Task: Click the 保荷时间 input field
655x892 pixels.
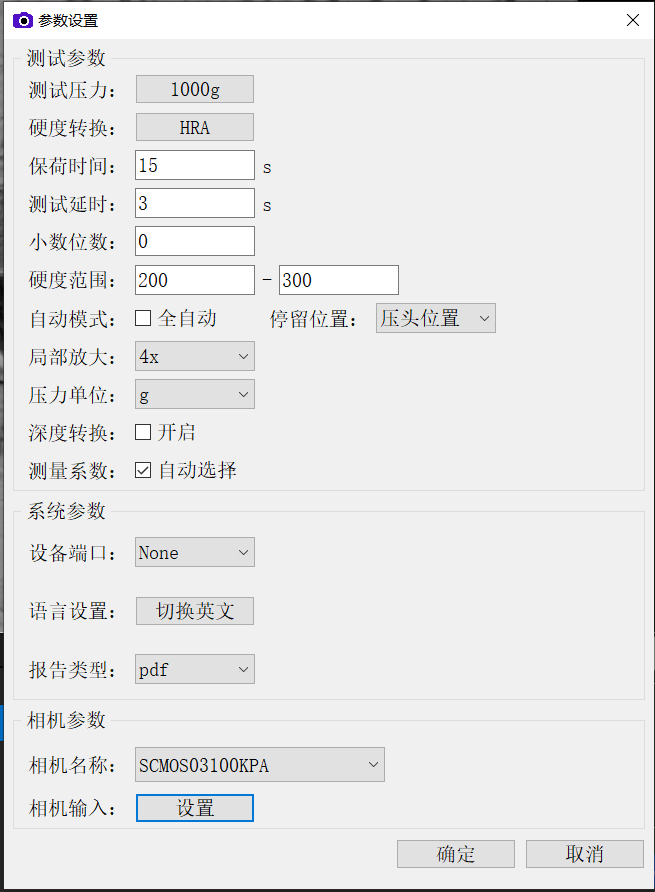Action: (x=195, y=166)
